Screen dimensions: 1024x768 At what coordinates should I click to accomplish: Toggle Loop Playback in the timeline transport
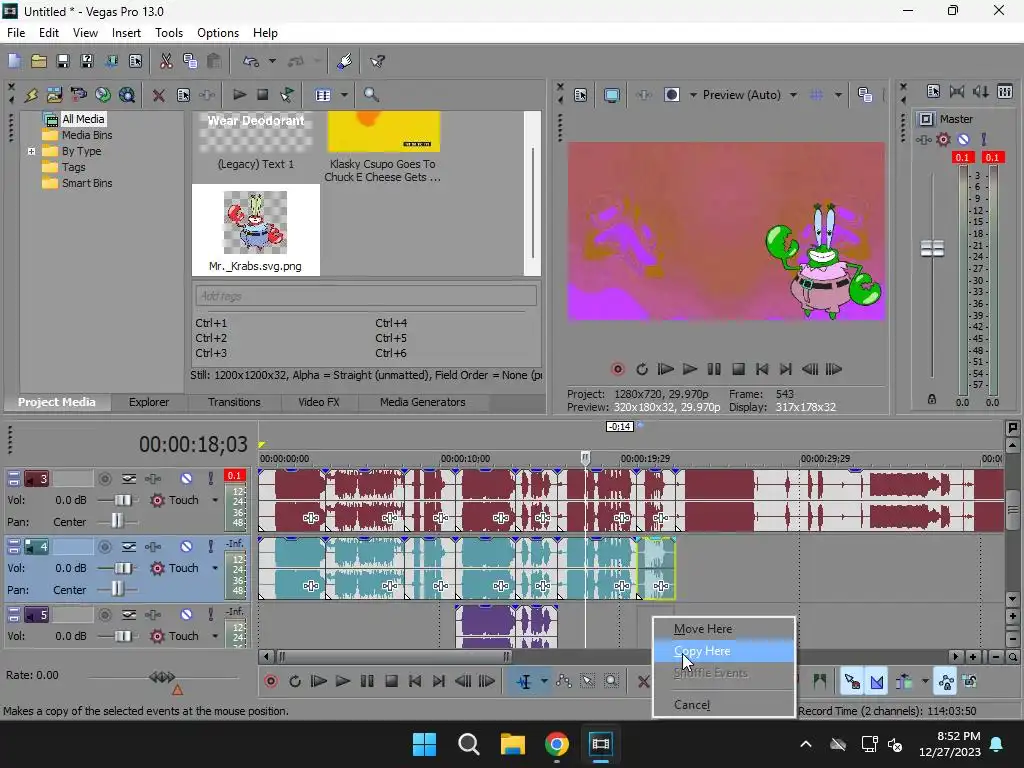point(295,681)
